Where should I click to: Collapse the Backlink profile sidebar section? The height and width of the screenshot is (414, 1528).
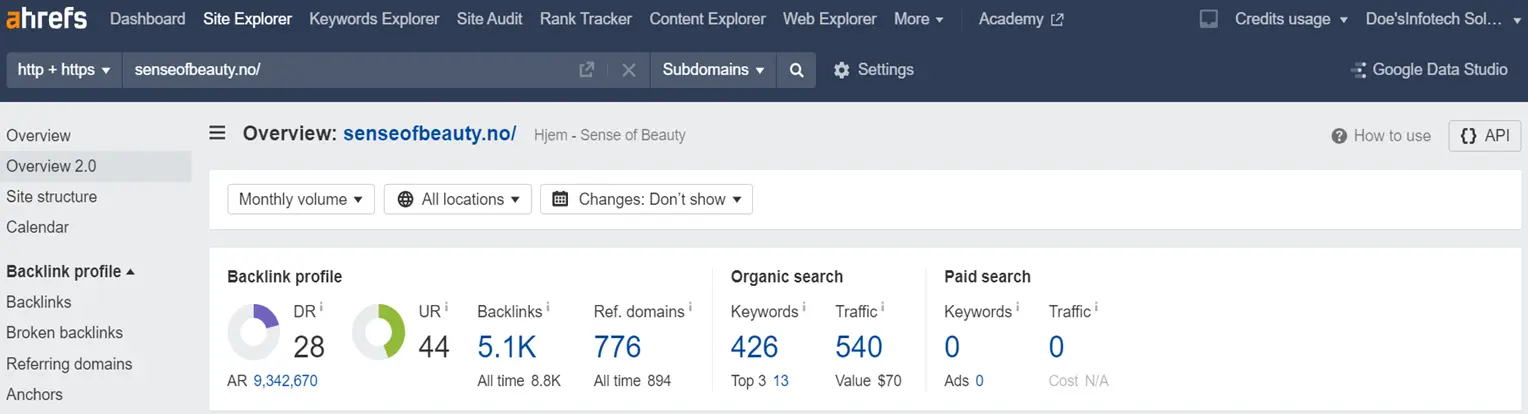pyautogui.click(x=71, y=271)
